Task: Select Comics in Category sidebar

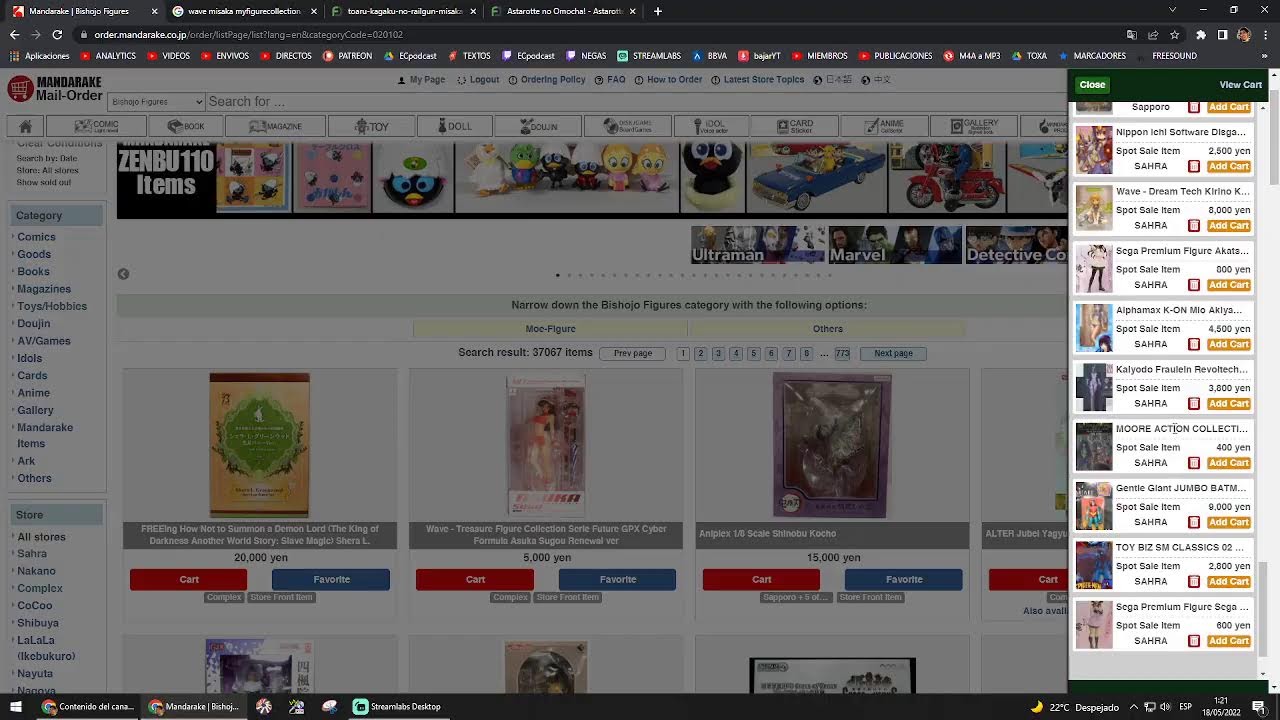Action: pos(36,237)
